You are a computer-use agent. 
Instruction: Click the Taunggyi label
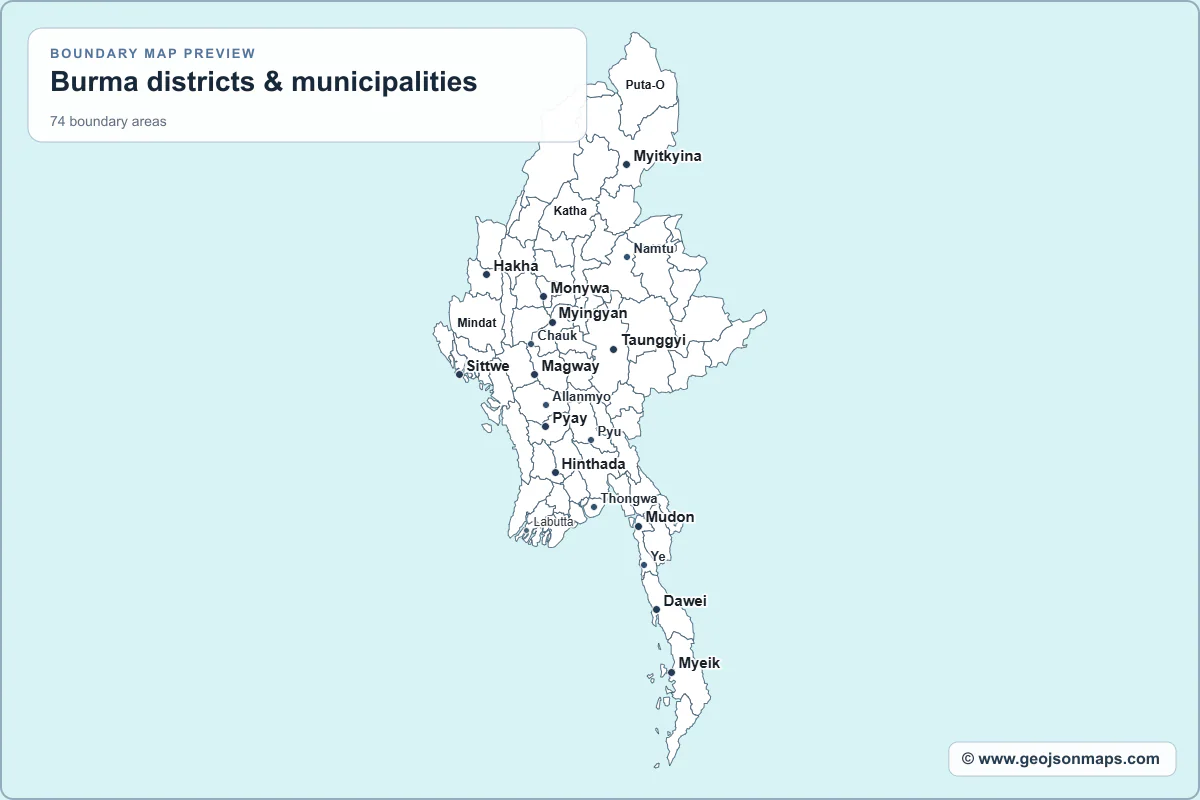654,340
